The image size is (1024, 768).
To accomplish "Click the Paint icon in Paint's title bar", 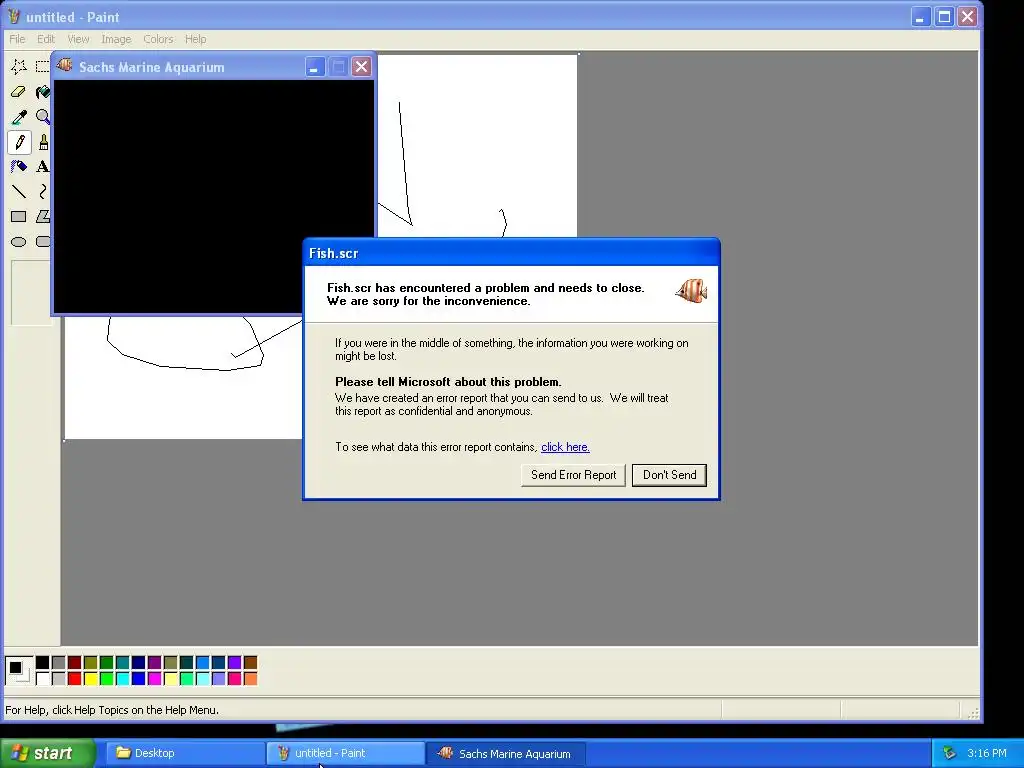I will (13, 16).
